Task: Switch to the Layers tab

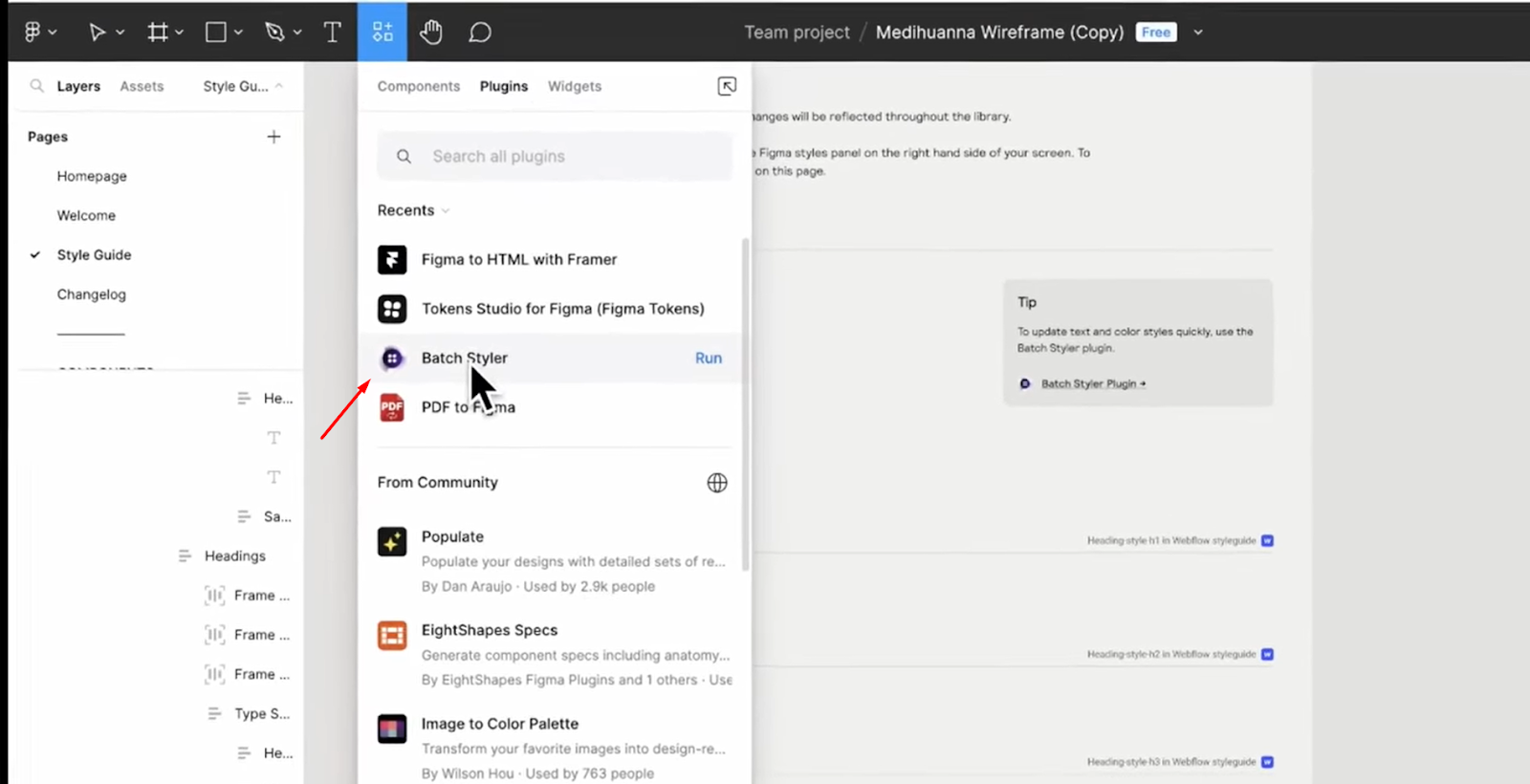Action: click(x=78, y=86)
